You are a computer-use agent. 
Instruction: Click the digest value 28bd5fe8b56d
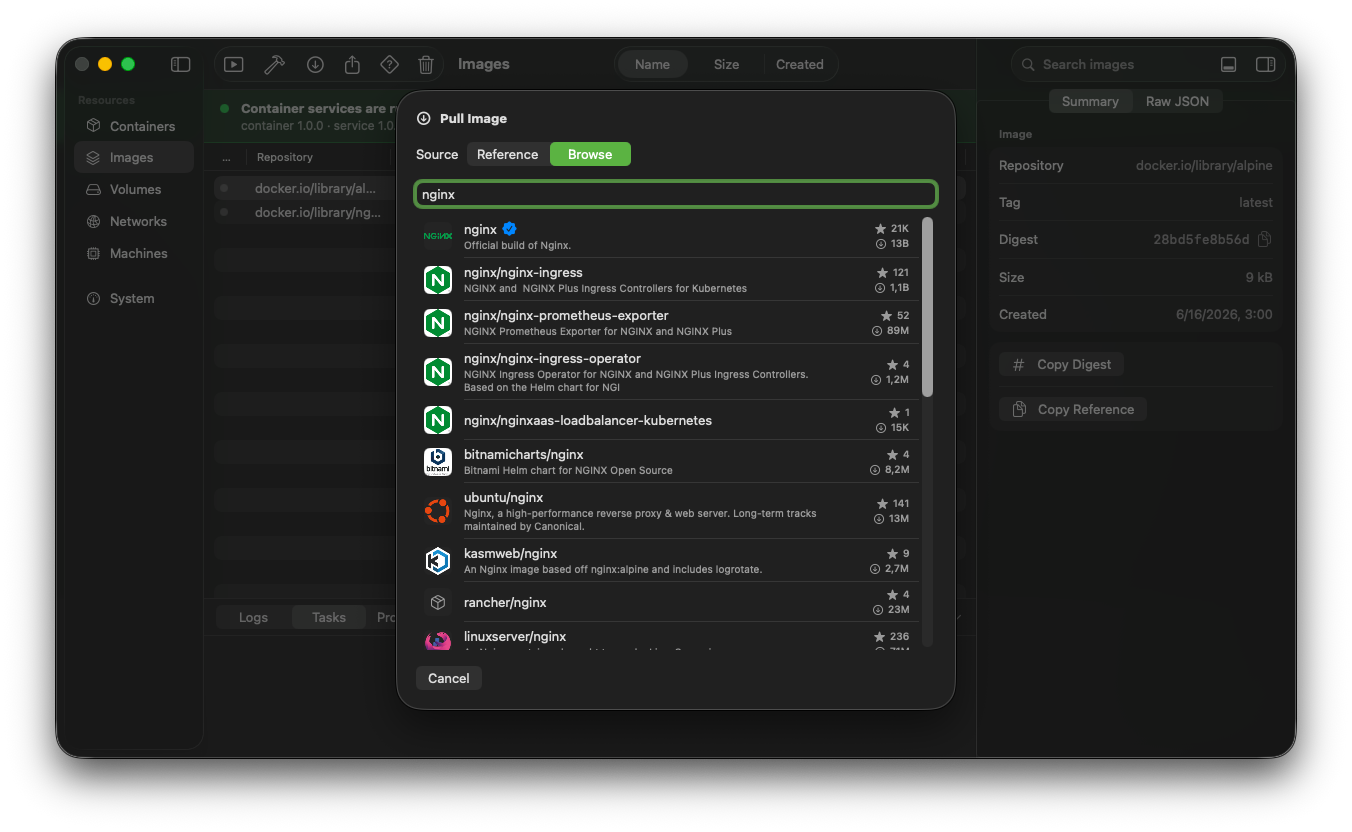1201,239
